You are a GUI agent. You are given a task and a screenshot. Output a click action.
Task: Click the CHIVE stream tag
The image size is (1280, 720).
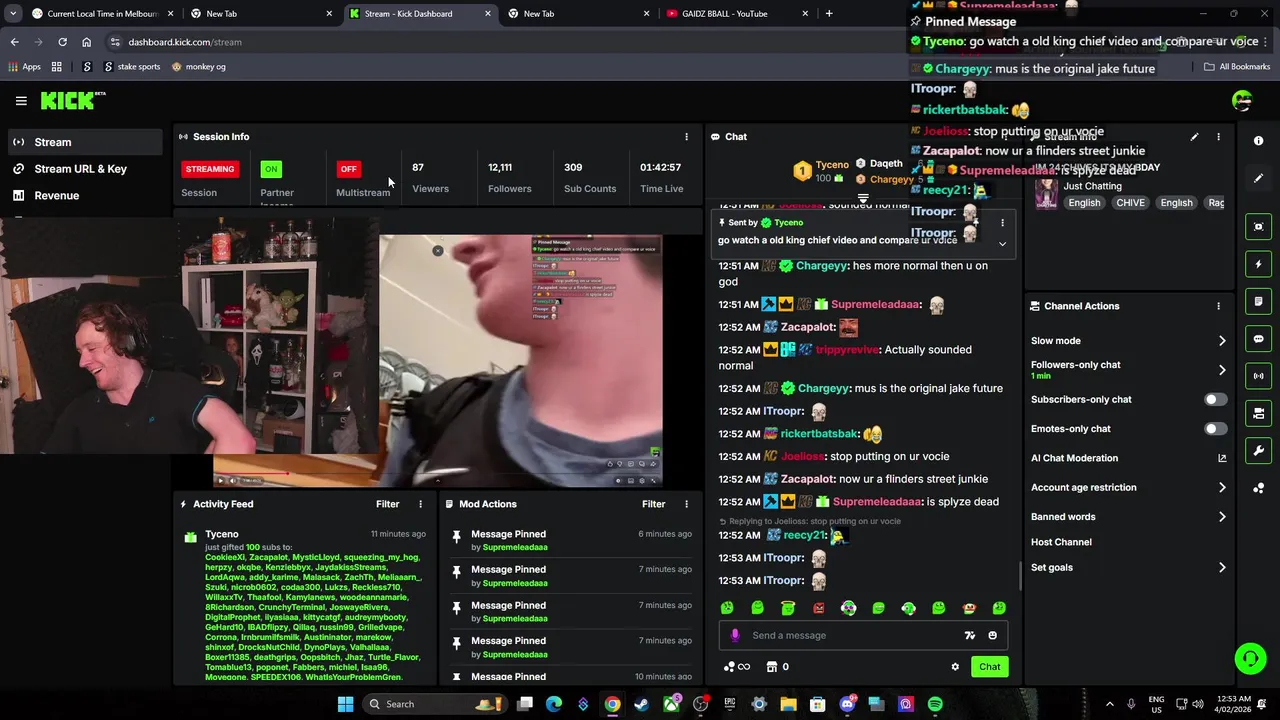pos(1130,203)
